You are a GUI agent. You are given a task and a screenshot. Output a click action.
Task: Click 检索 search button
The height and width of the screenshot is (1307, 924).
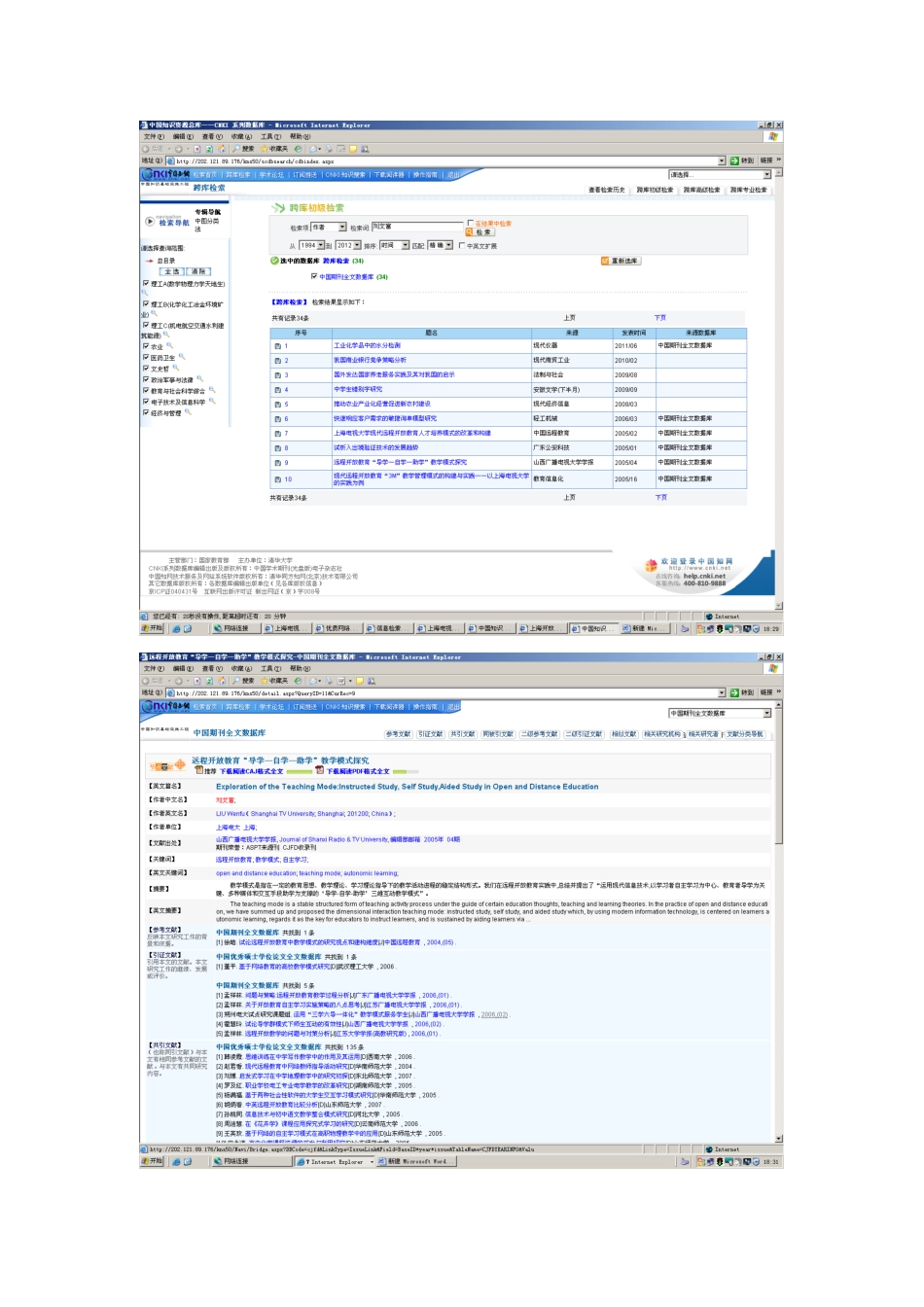click(x=480, y=232)
